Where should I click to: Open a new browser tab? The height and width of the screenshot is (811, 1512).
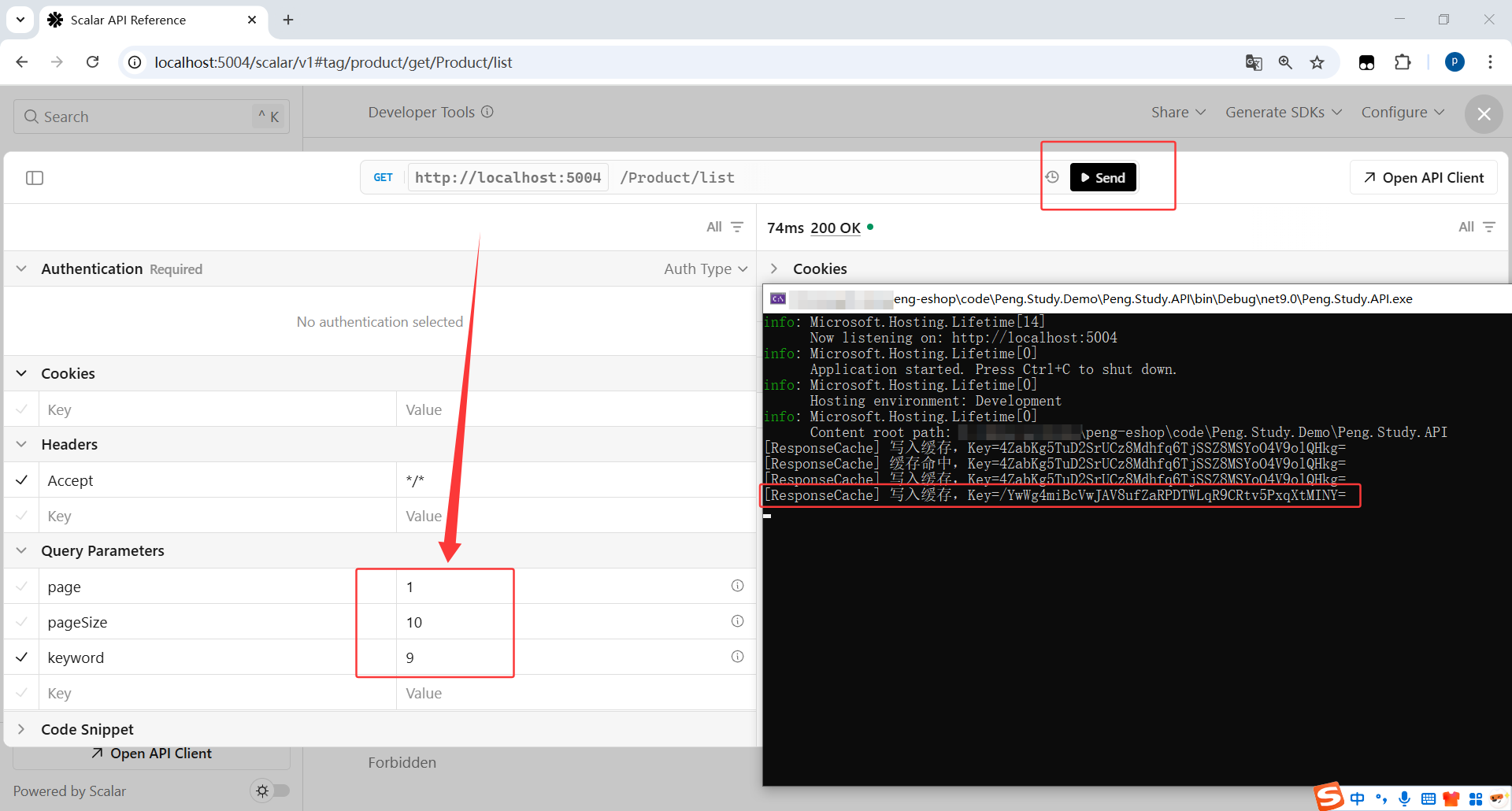[x=288, y=20]
